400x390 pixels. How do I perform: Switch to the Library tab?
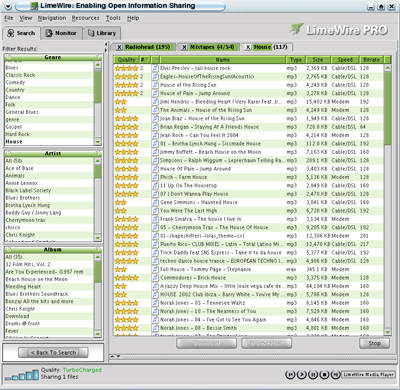point(102,33)
